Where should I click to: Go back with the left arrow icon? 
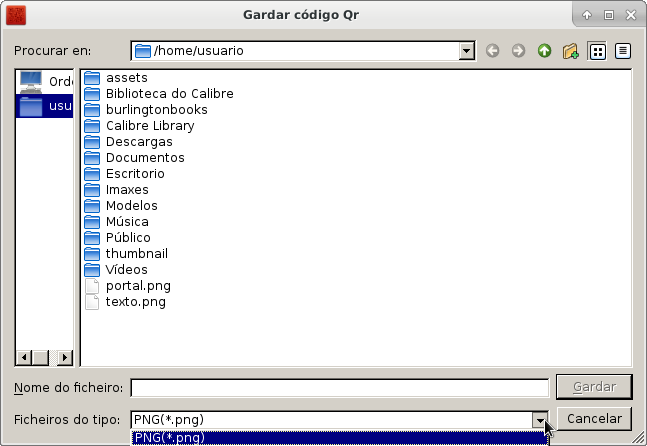tap(492, 51)
